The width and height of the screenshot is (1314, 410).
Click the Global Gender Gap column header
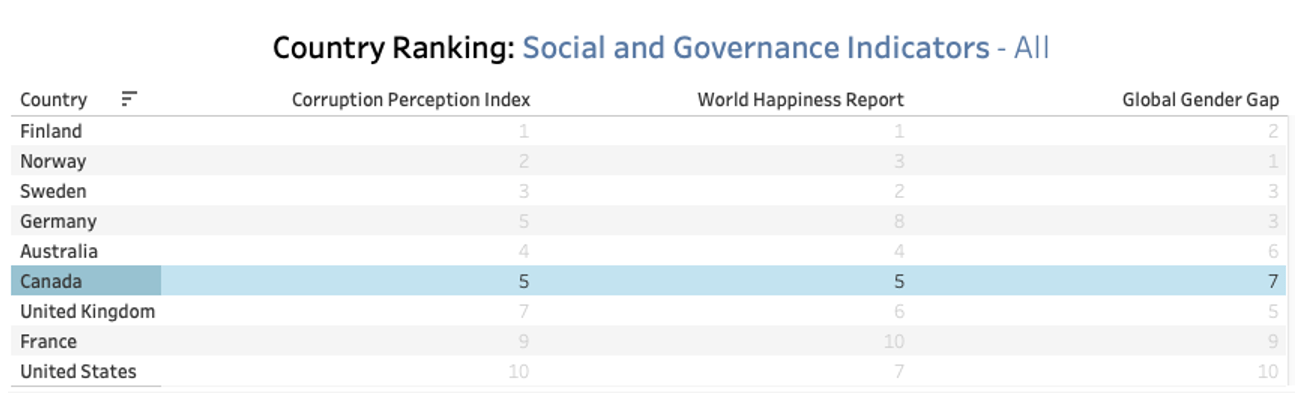pos(1201,100)
